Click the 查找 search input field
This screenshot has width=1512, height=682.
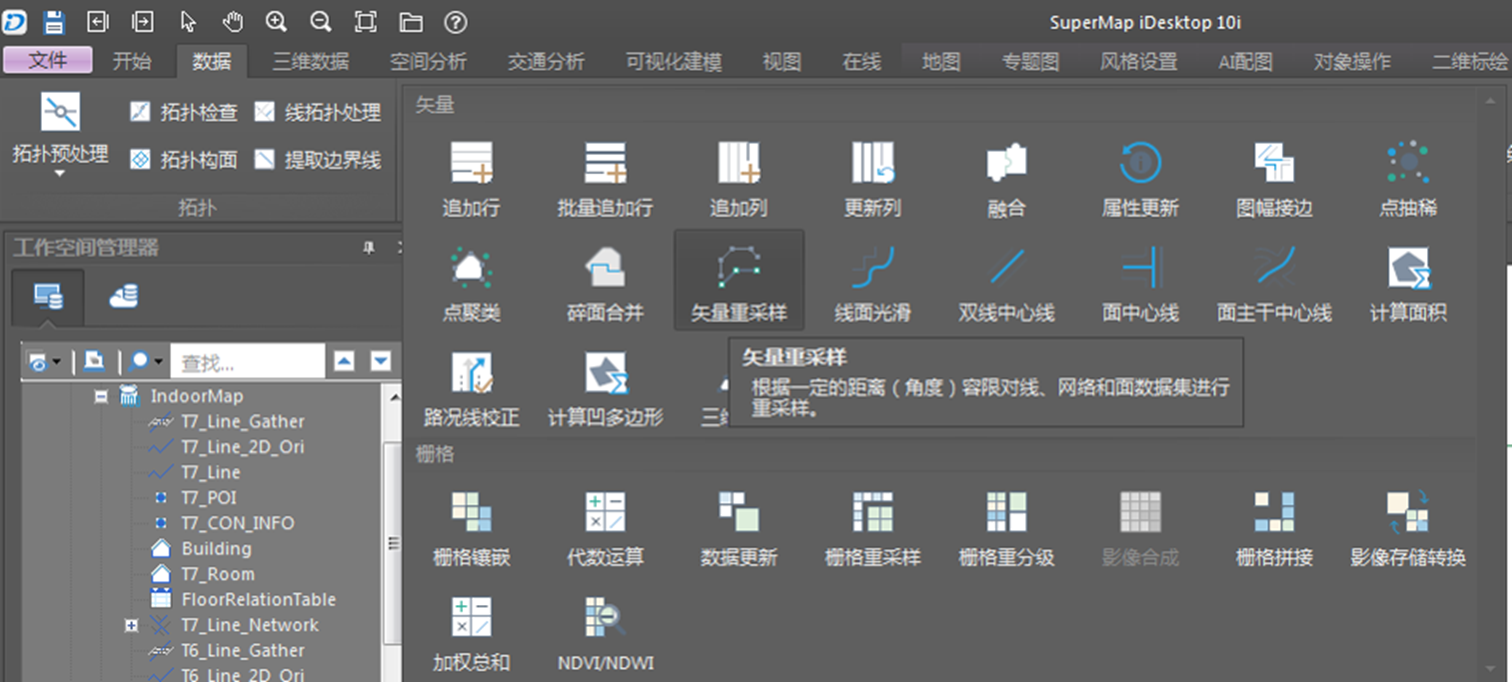click(248, 361)
